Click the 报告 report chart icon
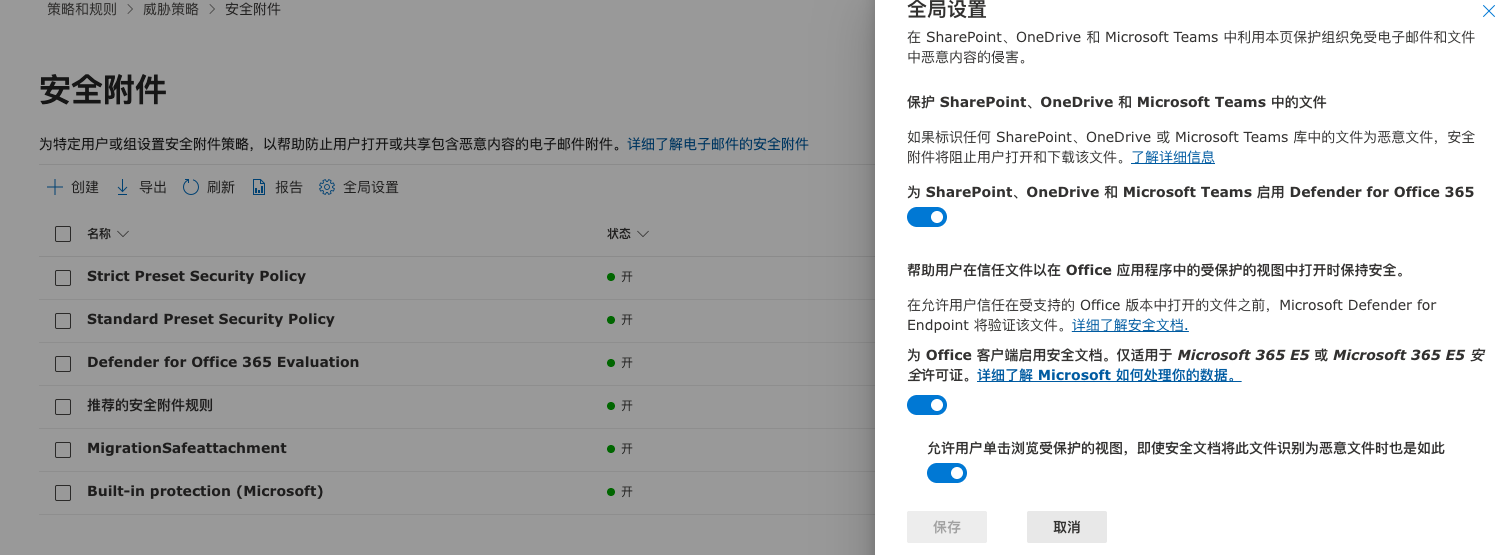 [259, 187]
